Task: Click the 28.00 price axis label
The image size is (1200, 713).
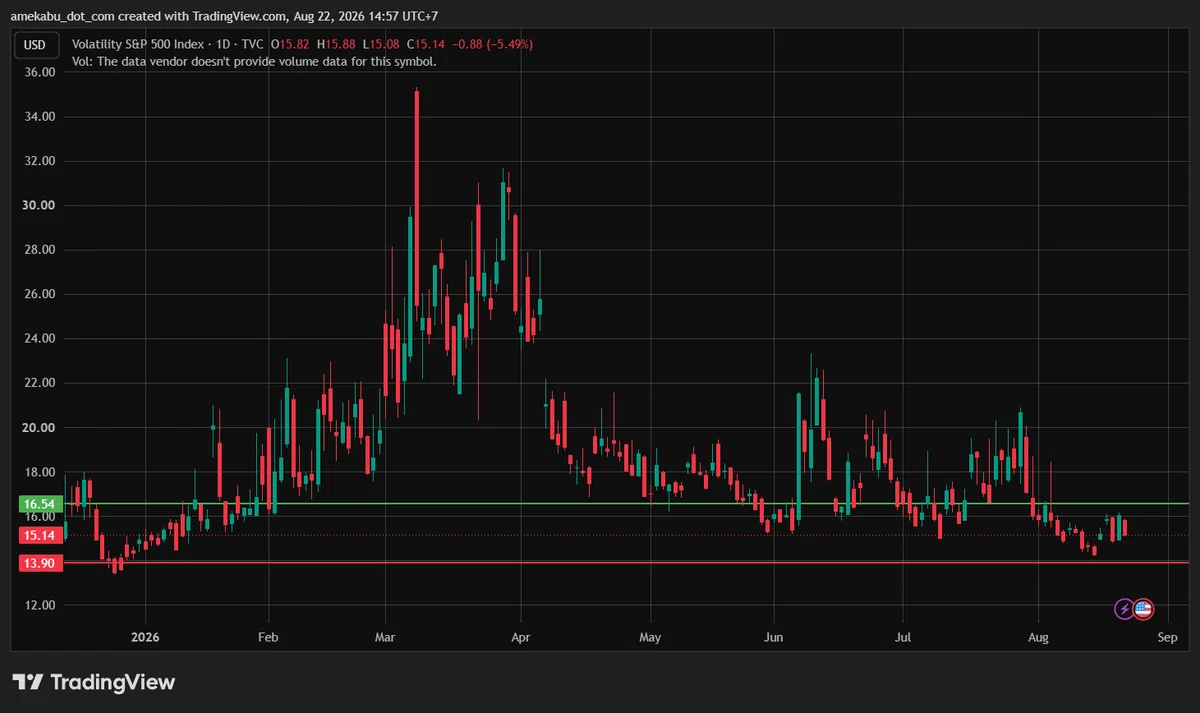Action: (x=40, y=250)
